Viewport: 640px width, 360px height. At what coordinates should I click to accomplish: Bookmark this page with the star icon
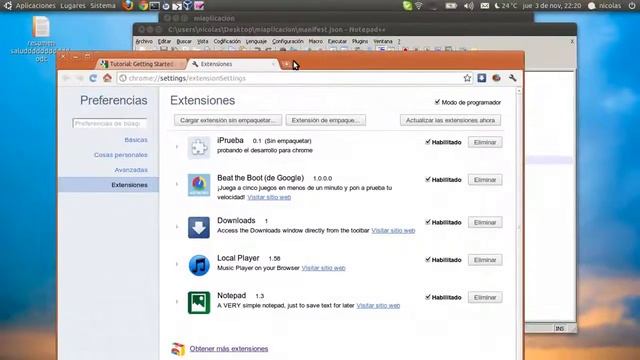click(x=467, y=78)
